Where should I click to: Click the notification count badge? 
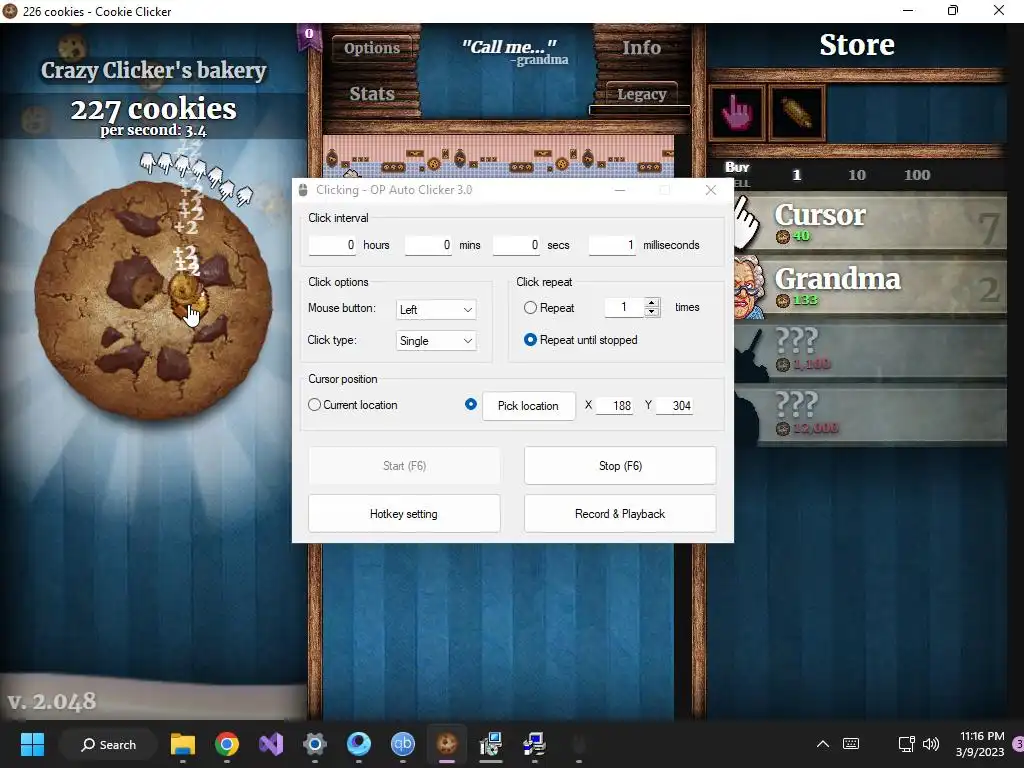(1017, 744)
